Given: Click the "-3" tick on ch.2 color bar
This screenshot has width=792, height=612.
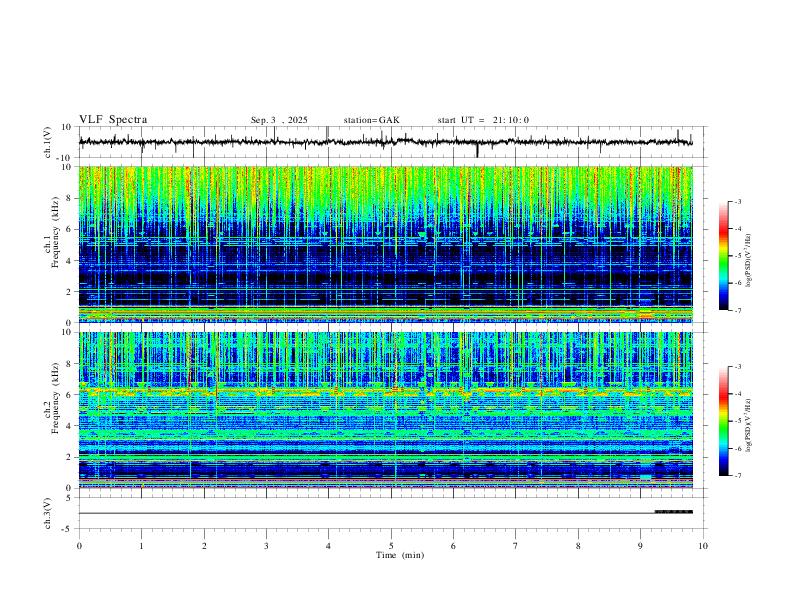Looking at the screenshot, I should 737,367.
